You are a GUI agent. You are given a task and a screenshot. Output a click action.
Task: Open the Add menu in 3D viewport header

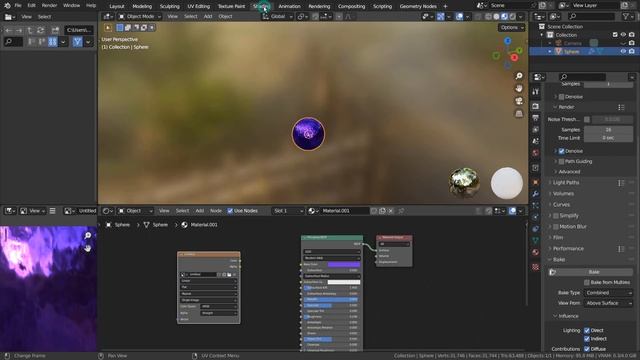[x=208, y=17]
